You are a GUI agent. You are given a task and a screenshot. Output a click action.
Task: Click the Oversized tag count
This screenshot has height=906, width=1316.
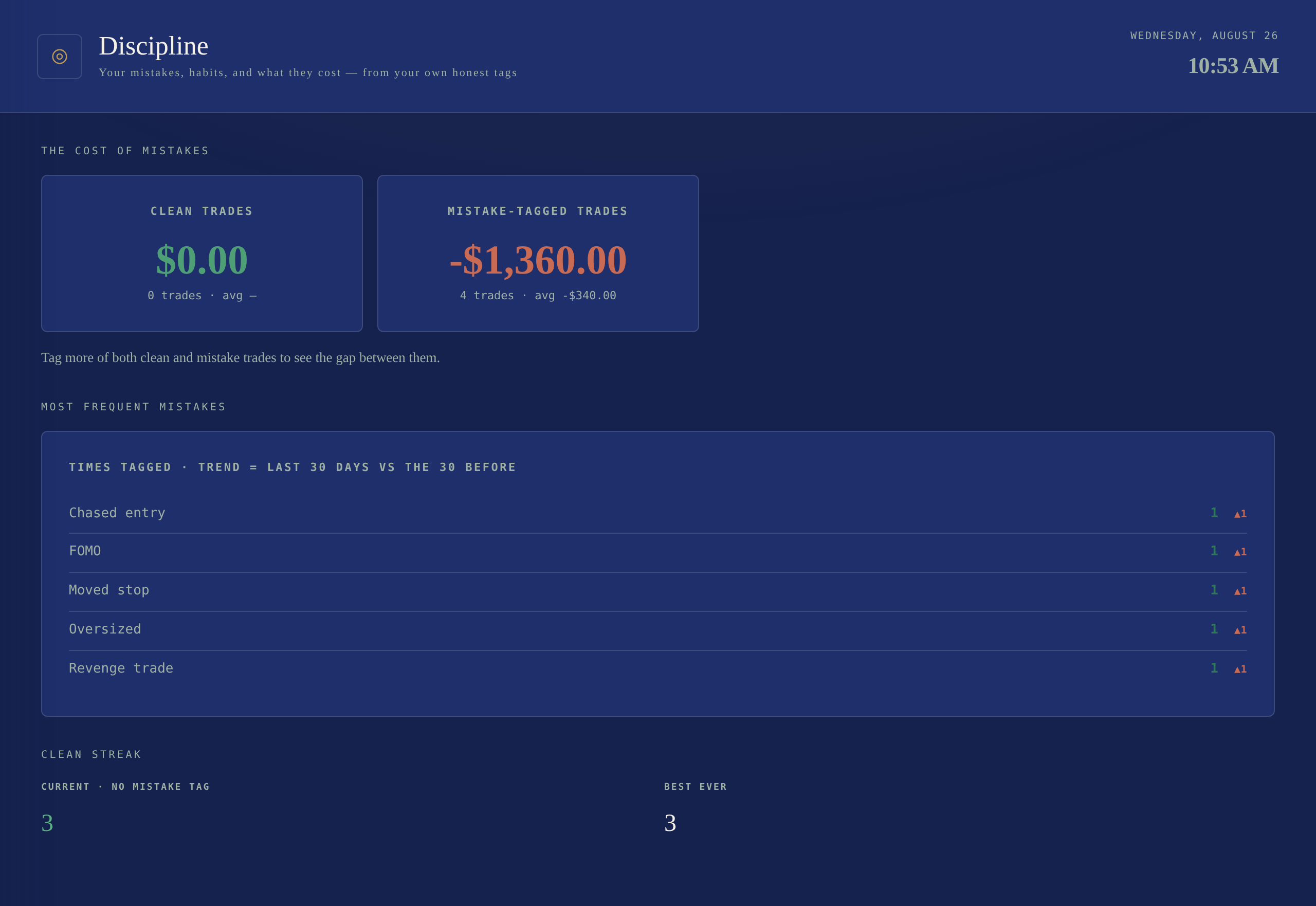[1214, 629]
